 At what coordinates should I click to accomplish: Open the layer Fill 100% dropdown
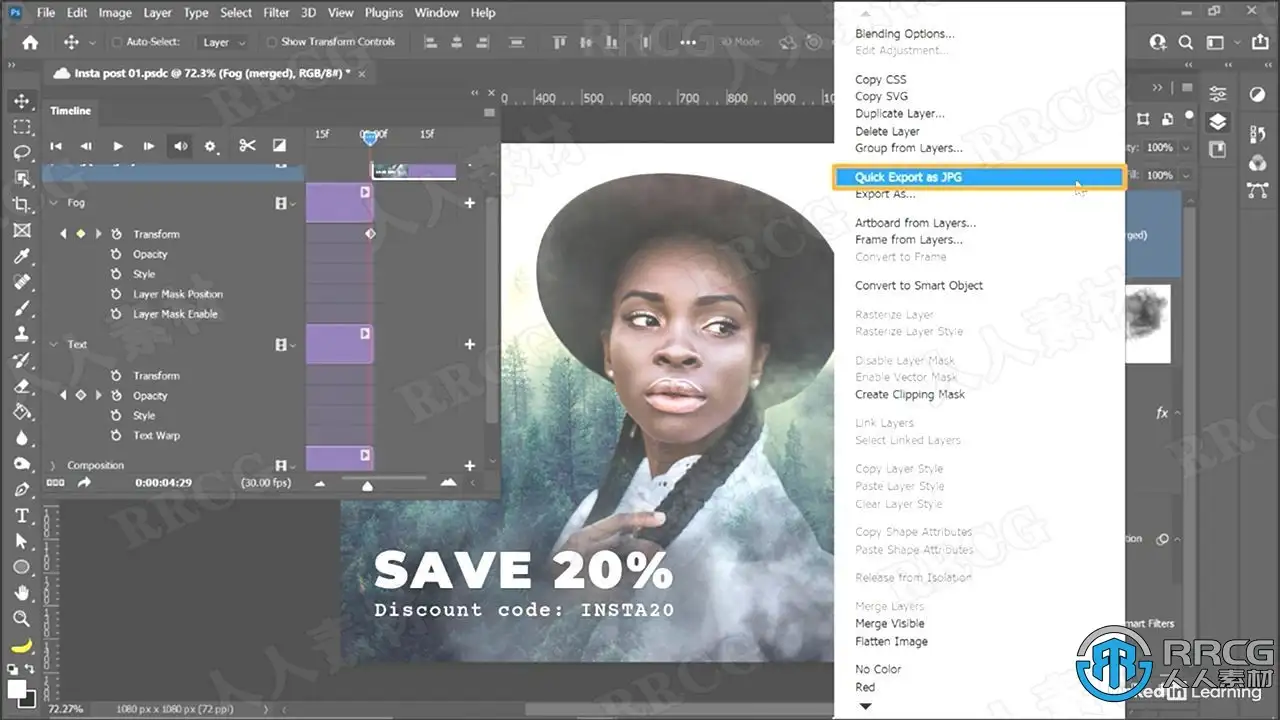tap(1185, 175)
